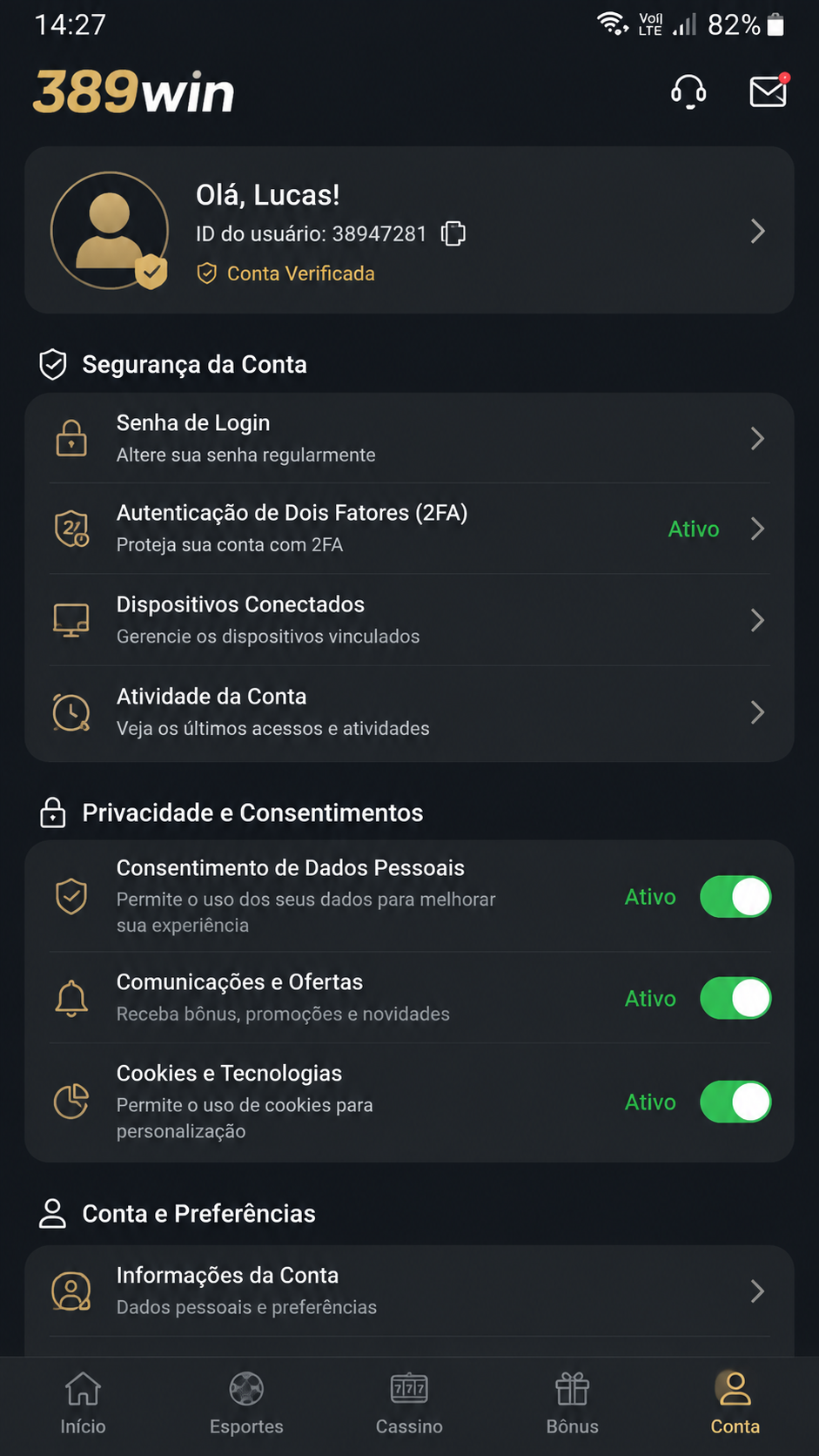
Task: Open the Bônus gift tab
Action: (573, 1404)
